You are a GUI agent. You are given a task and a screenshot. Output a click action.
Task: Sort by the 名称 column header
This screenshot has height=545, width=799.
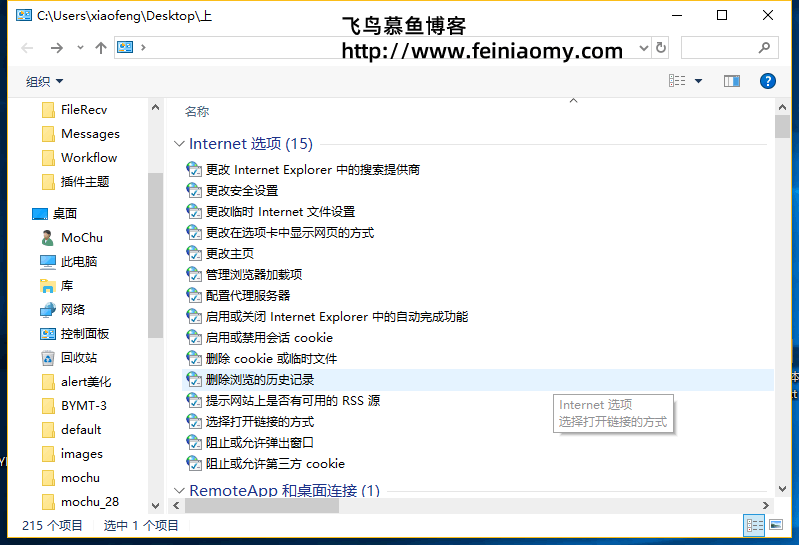197,112
